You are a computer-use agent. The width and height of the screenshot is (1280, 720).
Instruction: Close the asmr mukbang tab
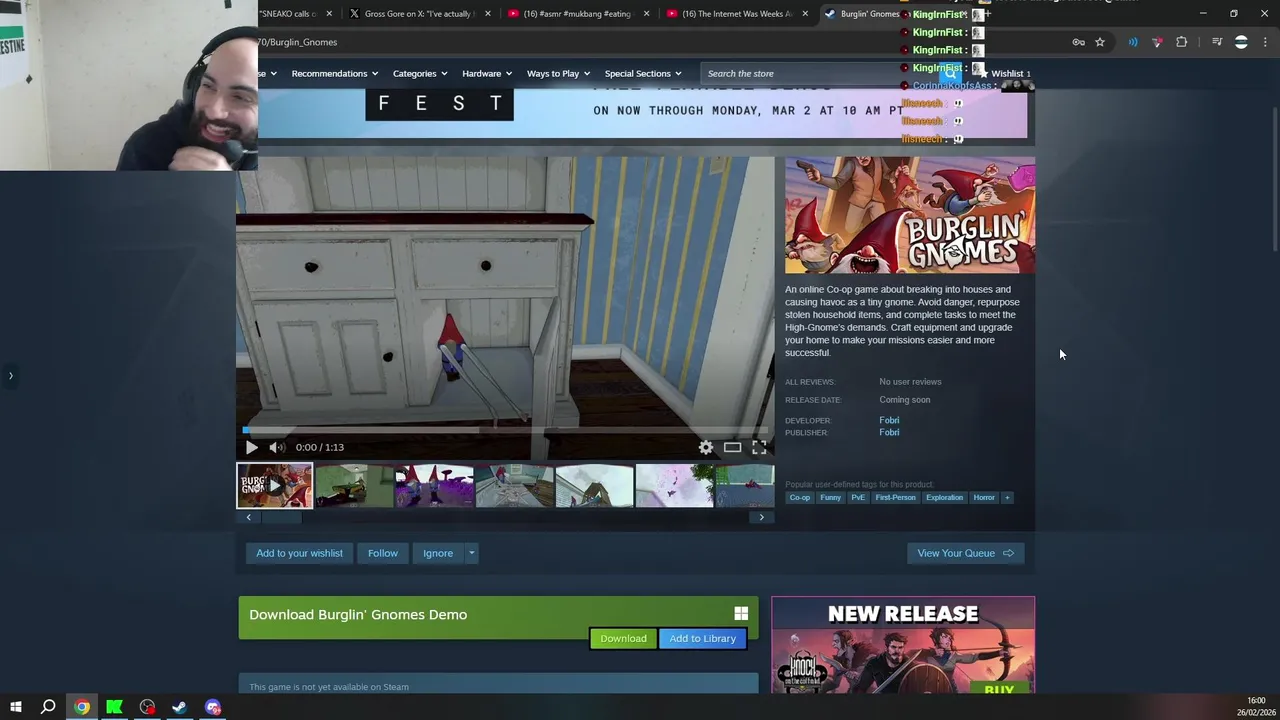point(646,14)
